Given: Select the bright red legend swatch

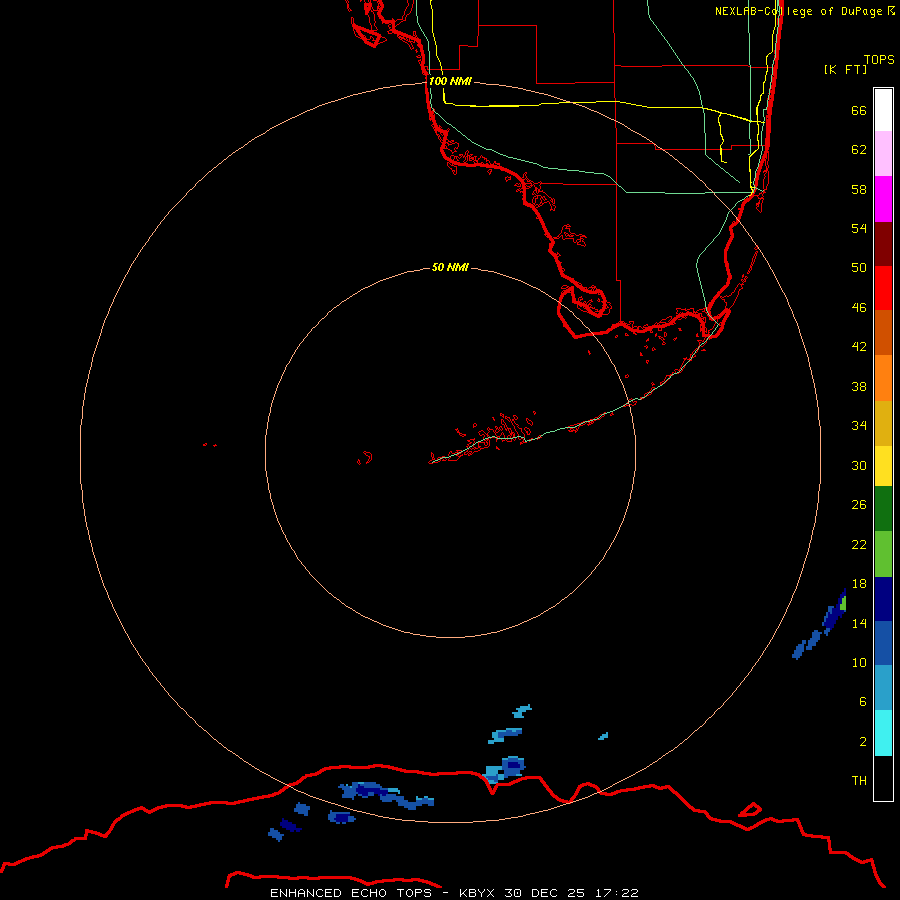Looking at the screenshot, I should pos(883,288).
